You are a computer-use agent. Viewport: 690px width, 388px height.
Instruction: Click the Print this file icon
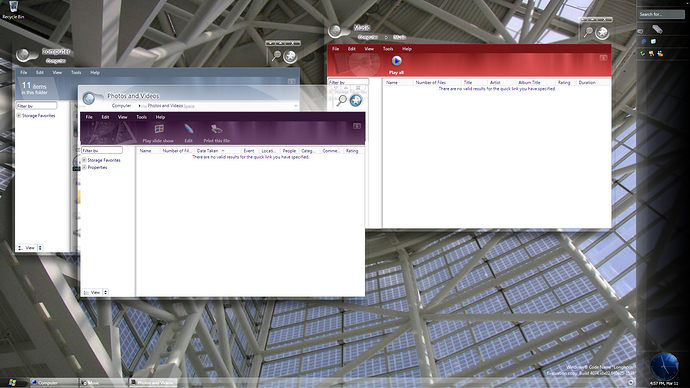(x=216, y=129)
